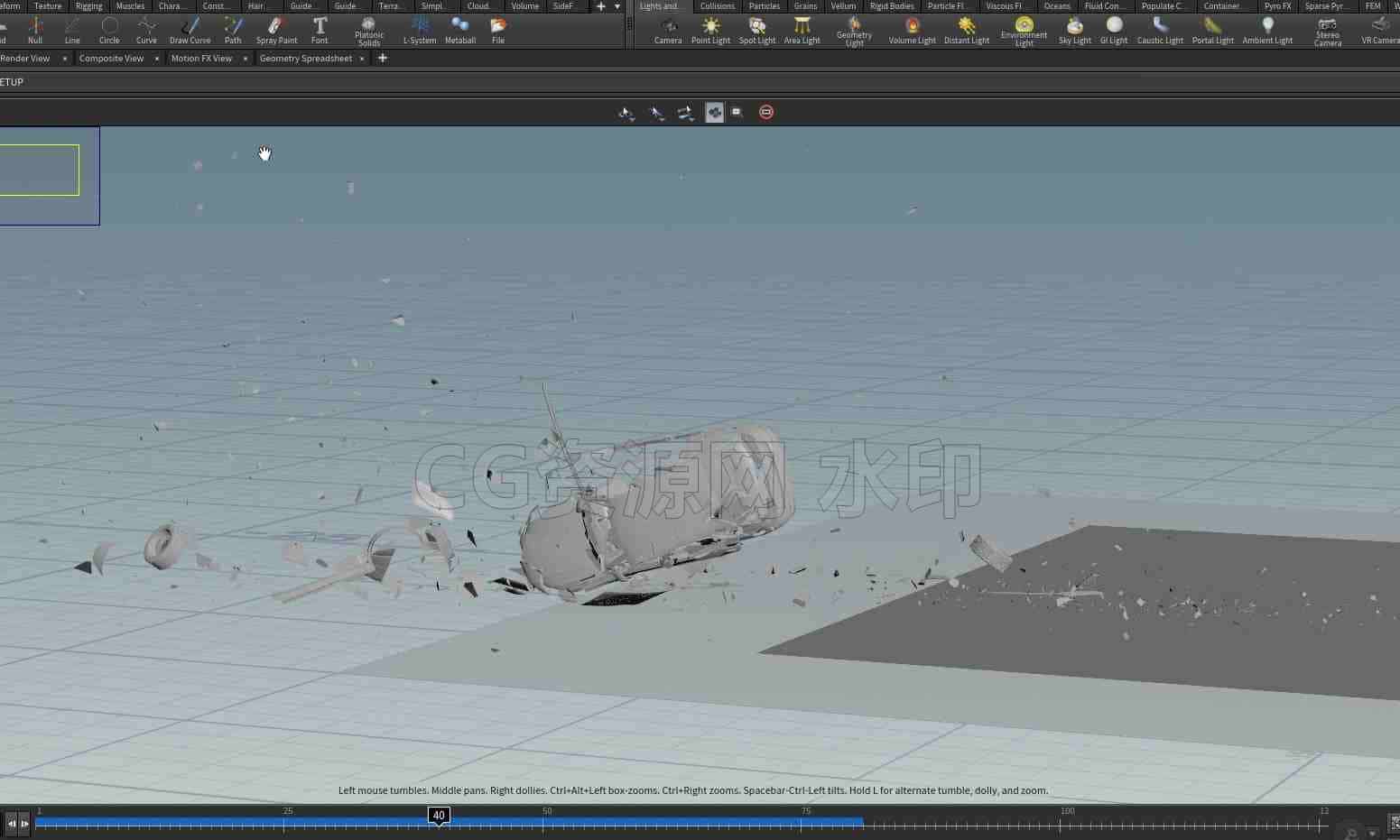Switch to the Pyro FX shelf tab
The image size is (1400, 840).
click(1277, 6)
